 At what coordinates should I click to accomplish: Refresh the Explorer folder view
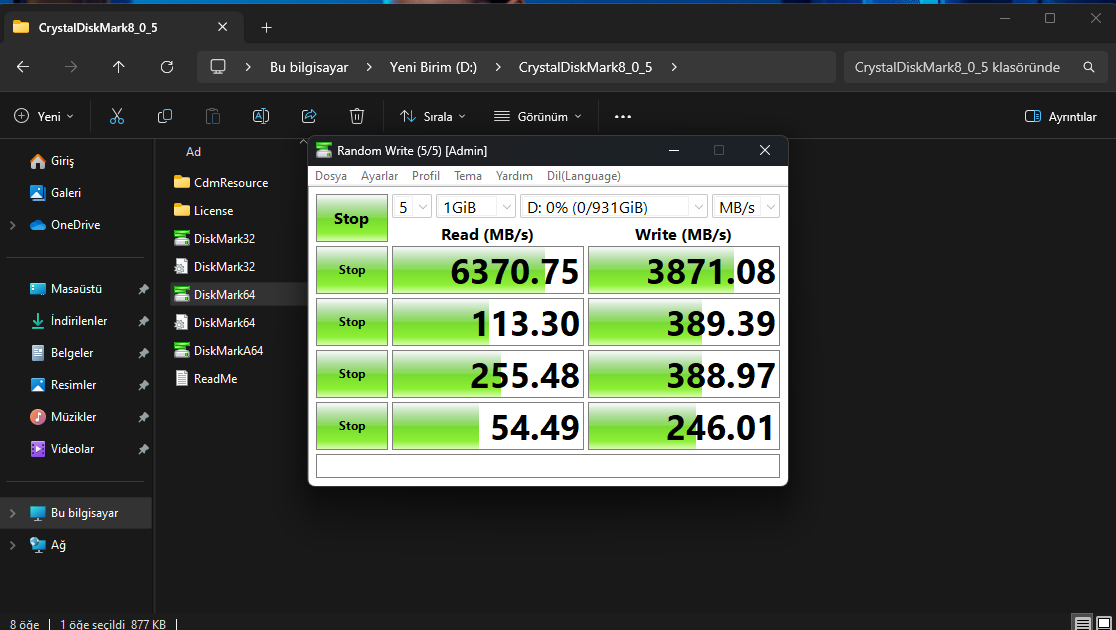pos(167,67)
